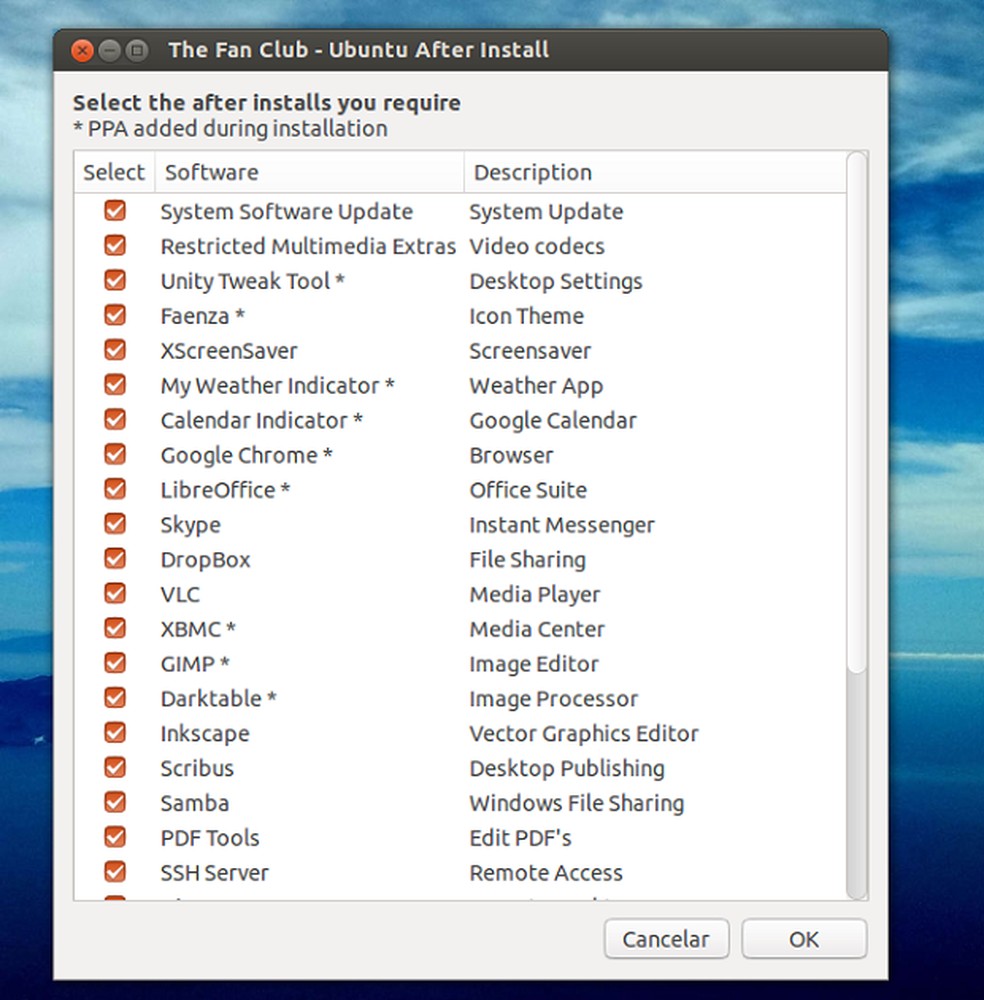Click the 'Video codecs' description
The image size is (984, 1000).
pyautogui.click(x=537, y=247)
